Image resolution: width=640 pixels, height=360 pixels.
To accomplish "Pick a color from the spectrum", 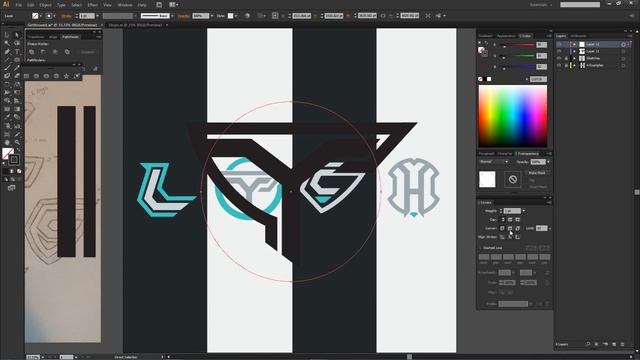I will tap(513, 116).
